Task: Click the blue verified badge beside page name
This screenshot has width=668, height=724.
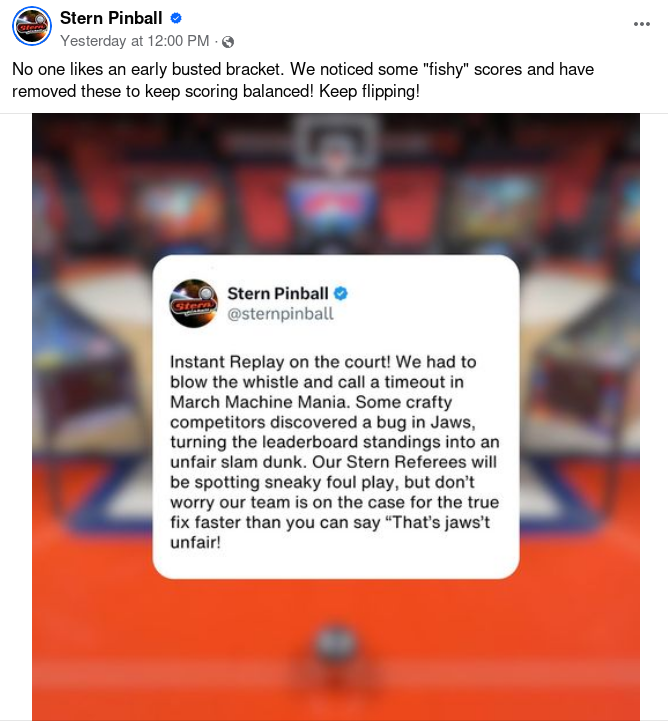Action: [x=176, y=18]
